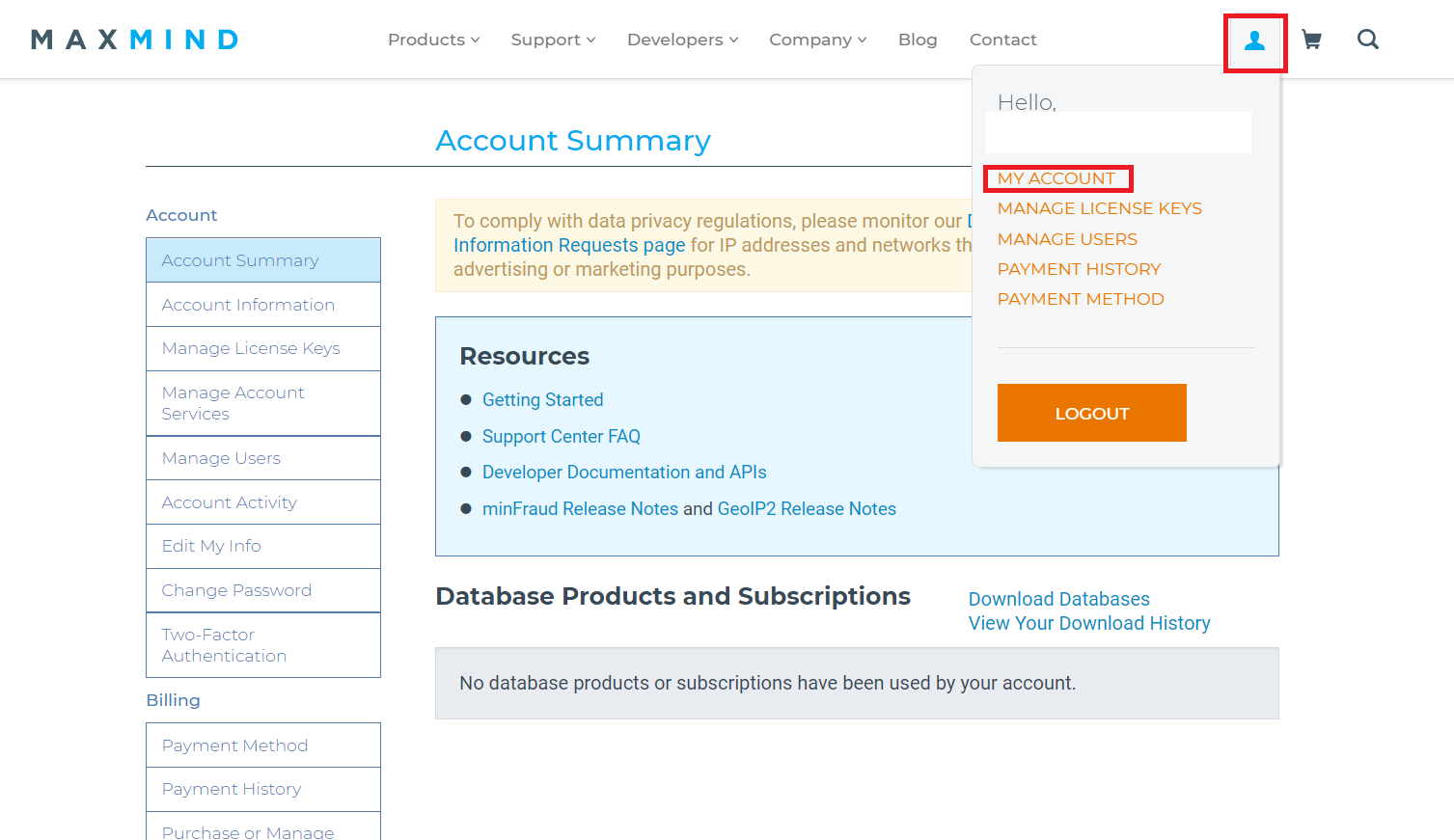The height and width of the screenshot is (840, 1454).
Task: Select Account Summary in sidebar
Action: coord(263,260)
